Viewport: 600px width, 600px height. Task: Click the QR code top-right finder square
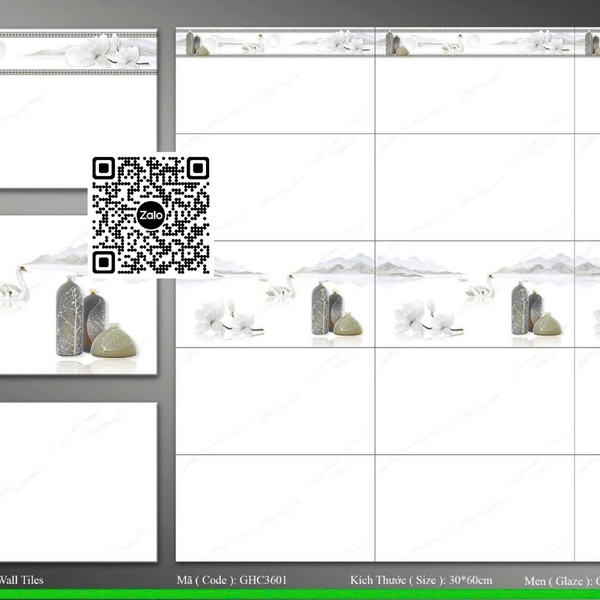[198, 168]
